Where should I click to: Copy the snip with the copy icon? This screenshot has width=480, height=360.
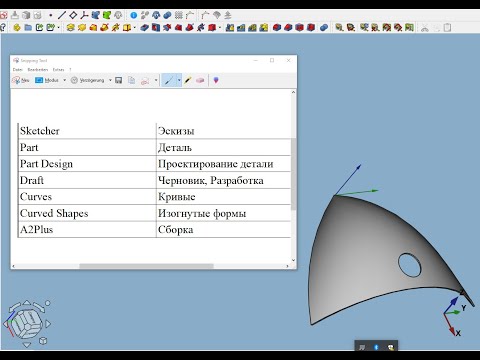point(132,80)
